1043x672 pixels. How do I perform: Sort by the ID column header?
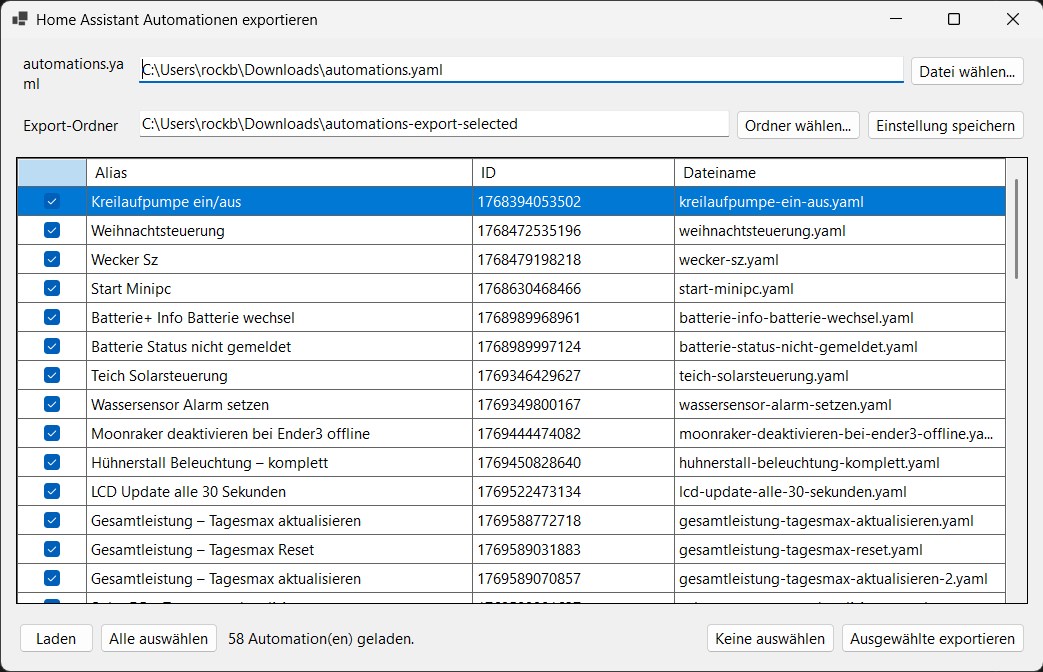(x=573, y=172)
